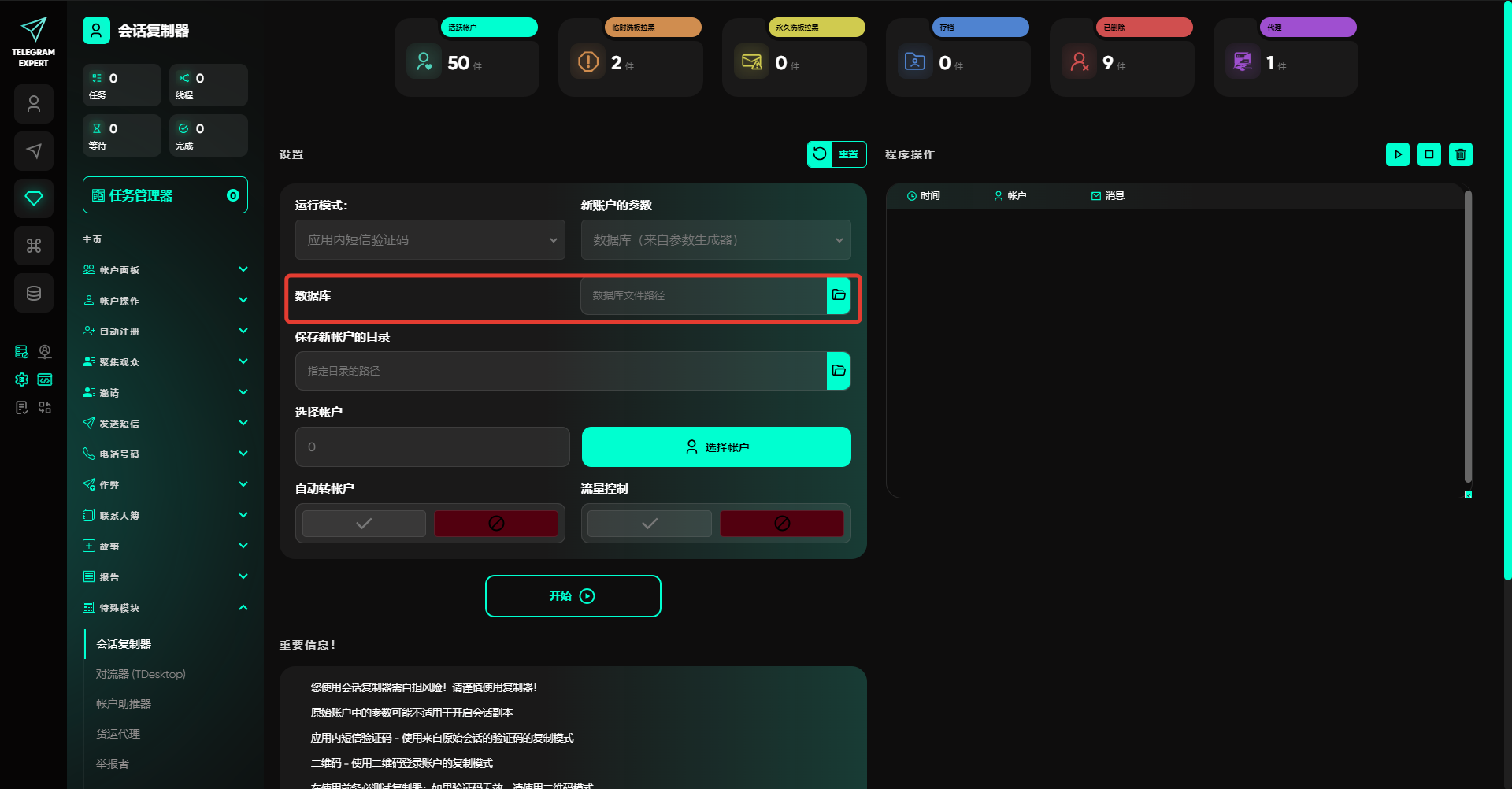Click the 开始 start button
This screenshot has height=789, width=1512.
point(573,596)
